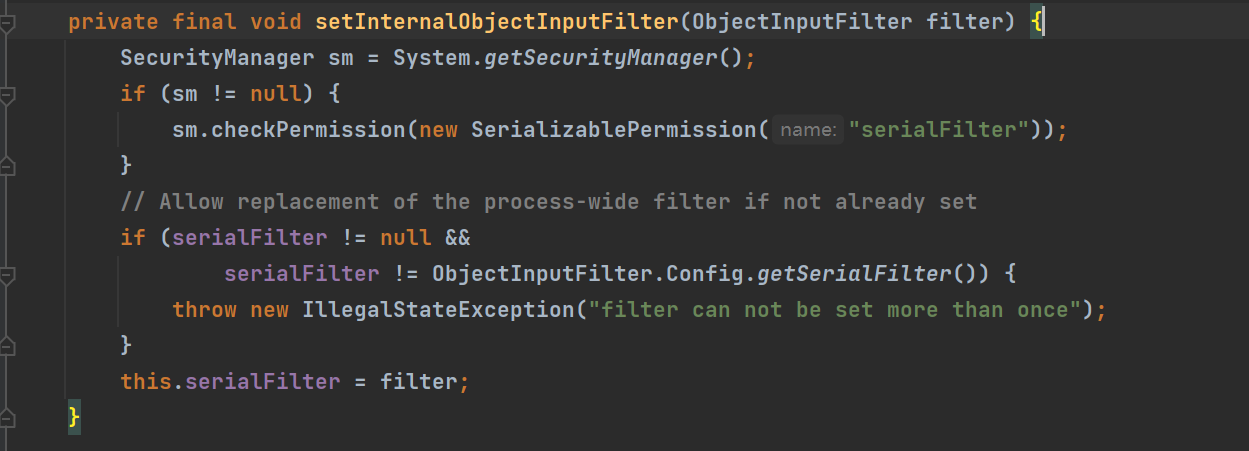Viewport: 1249px width, 451px height.
Task: Click the highlighted opening brace of method
Action: 1037,22
